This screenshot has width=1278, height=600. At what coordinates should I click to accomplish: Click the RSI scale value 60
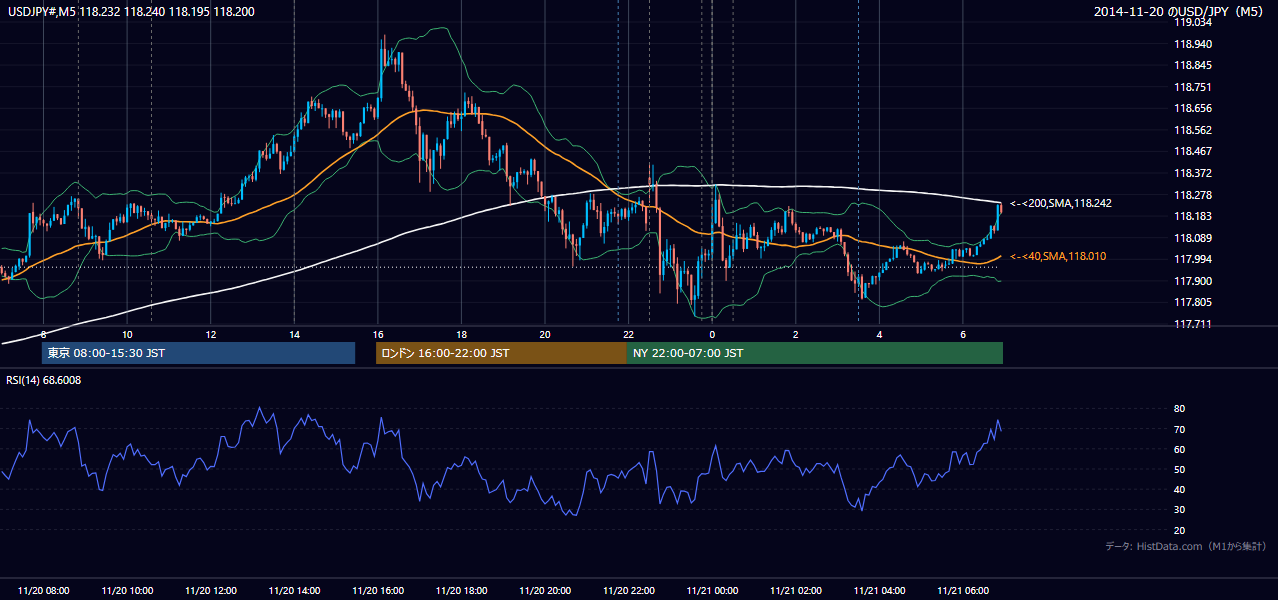pyautogui.click(x=1179, y=449)
